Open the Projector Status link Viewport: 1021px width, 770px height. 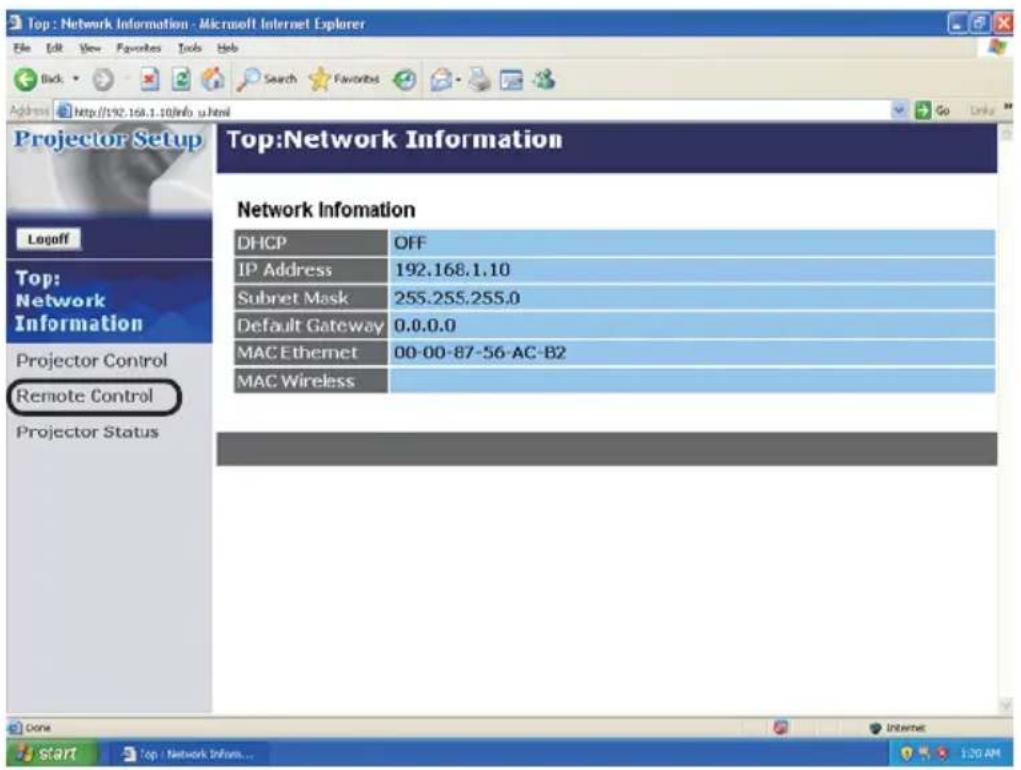click(x=87, y=432)
